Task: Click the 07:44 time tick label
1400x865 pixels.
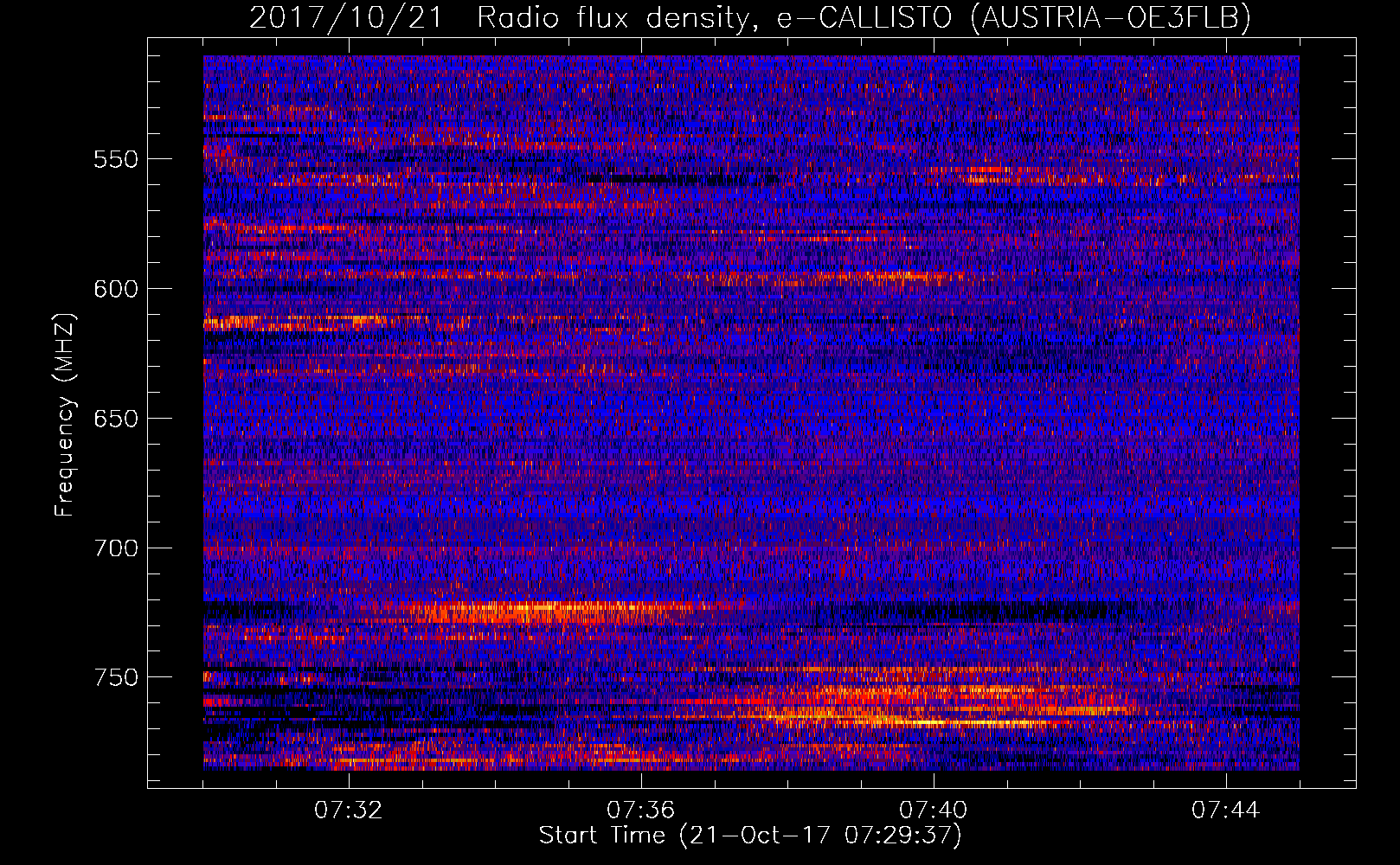Action: click(x=1226, y=811)
